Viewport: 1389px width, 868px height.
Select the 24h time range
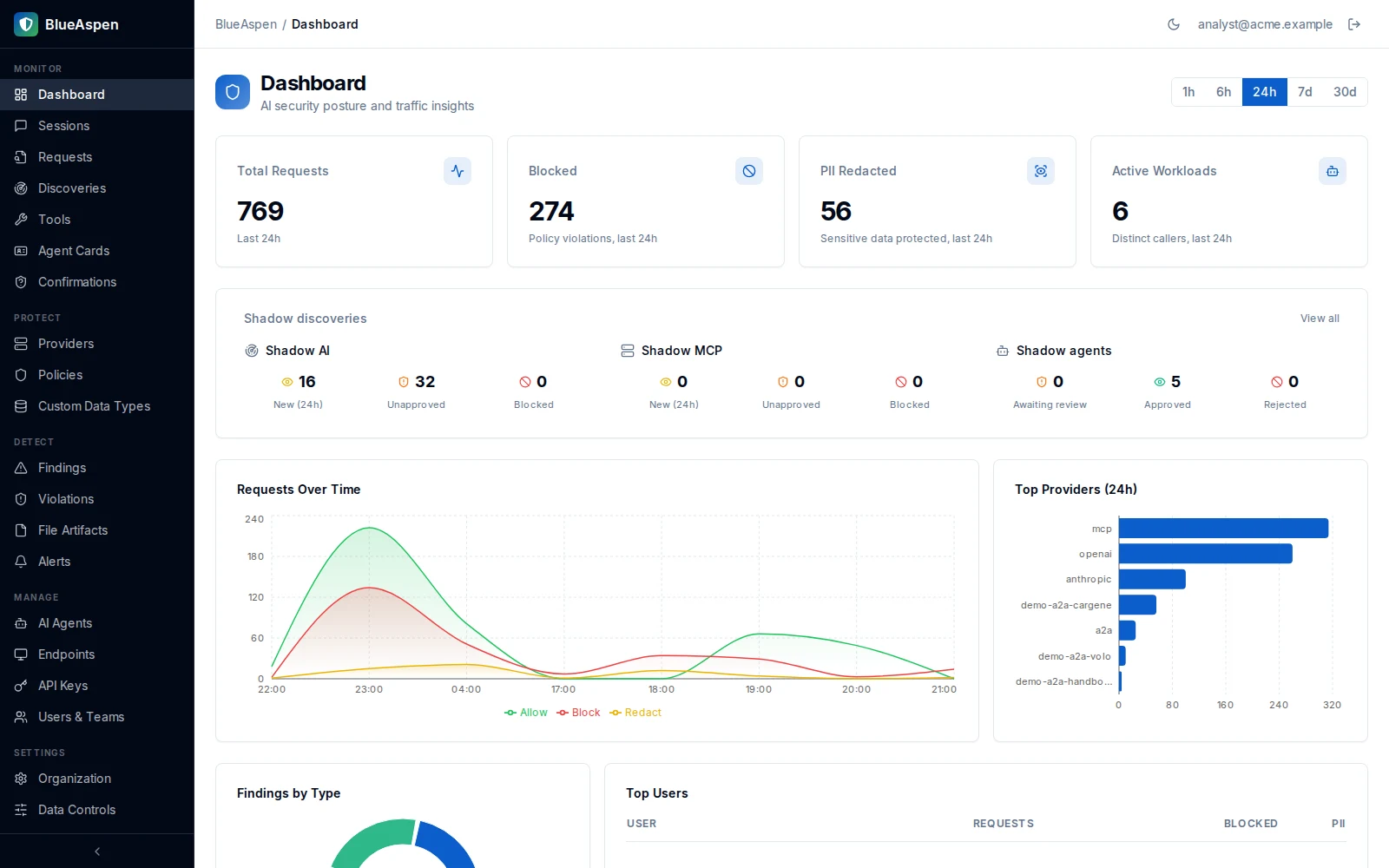coord(1264,92)
